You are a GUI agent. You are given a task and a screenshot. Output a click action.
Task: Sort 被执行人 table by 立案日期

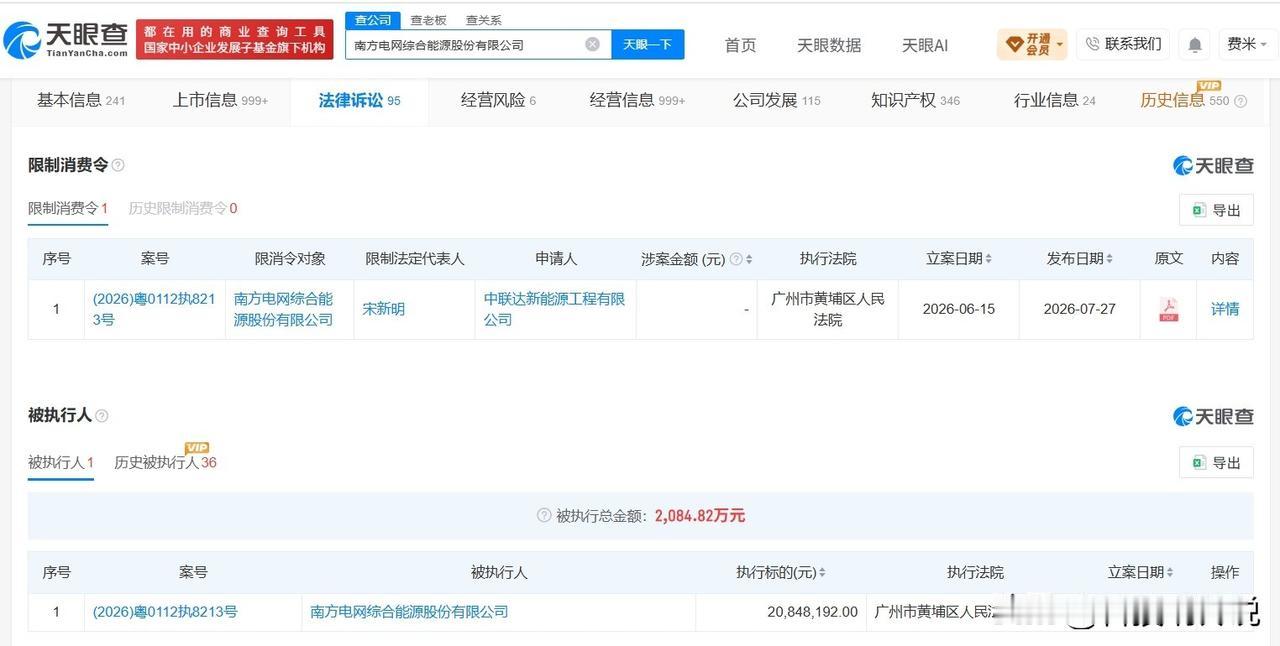point(1169,573)
